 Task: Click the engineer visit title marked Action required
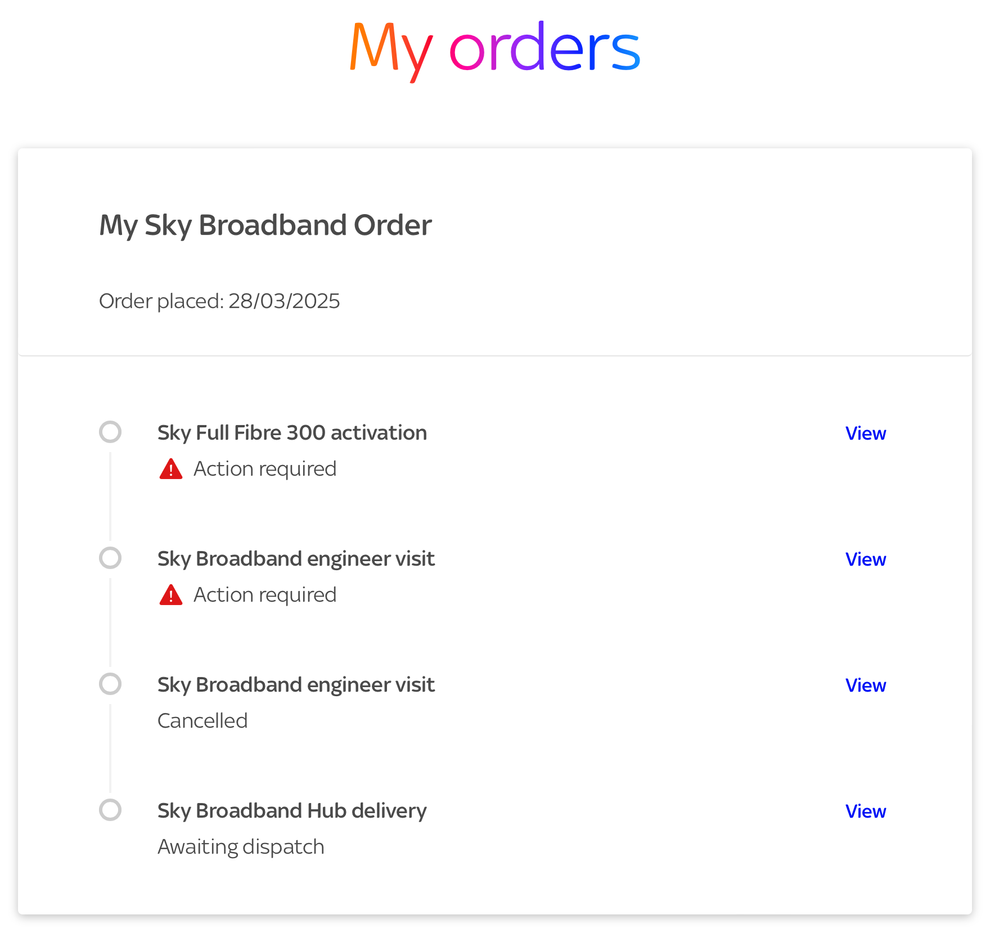point(296,558)
